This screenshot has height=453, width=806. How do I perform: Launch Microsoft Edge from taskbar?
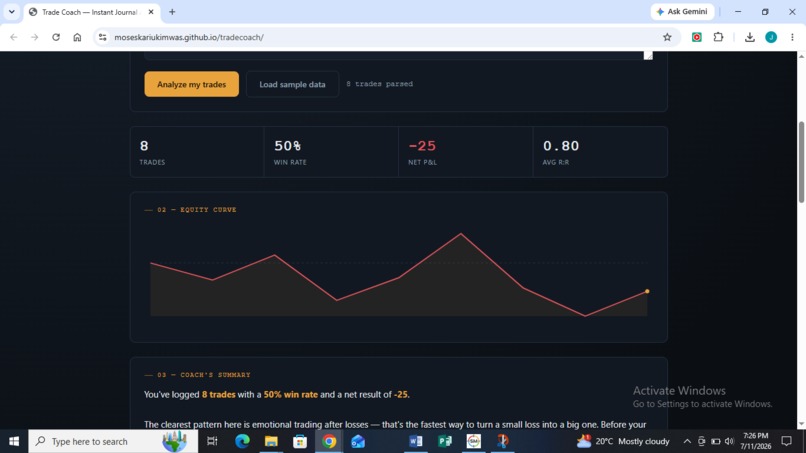[242, 441]
